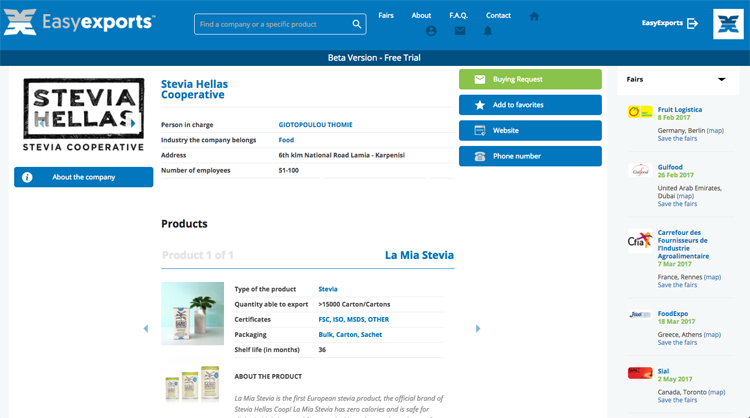Click the Stevia product type link
The height and width of the screenshot is (418, 750).
(x=328, y=289)
